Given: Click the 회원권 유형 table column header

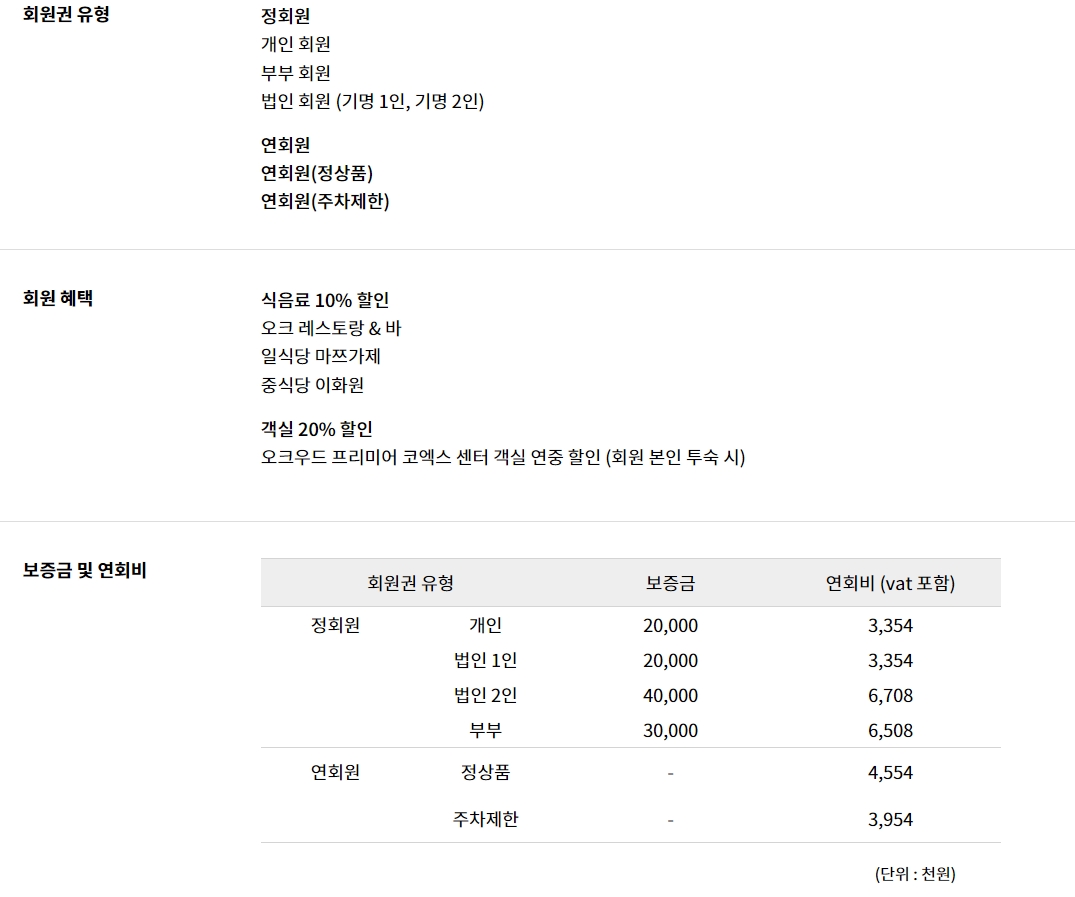Looking at the screenshot, I should pos(411,583).
